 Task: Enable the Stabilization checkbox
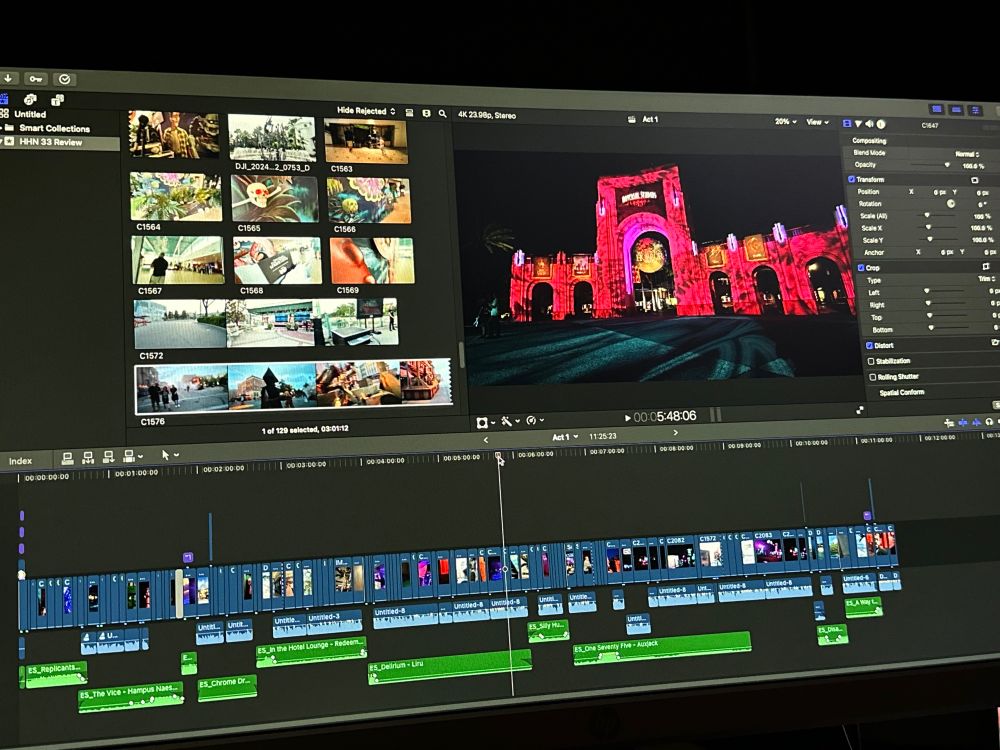click(871, 361)
